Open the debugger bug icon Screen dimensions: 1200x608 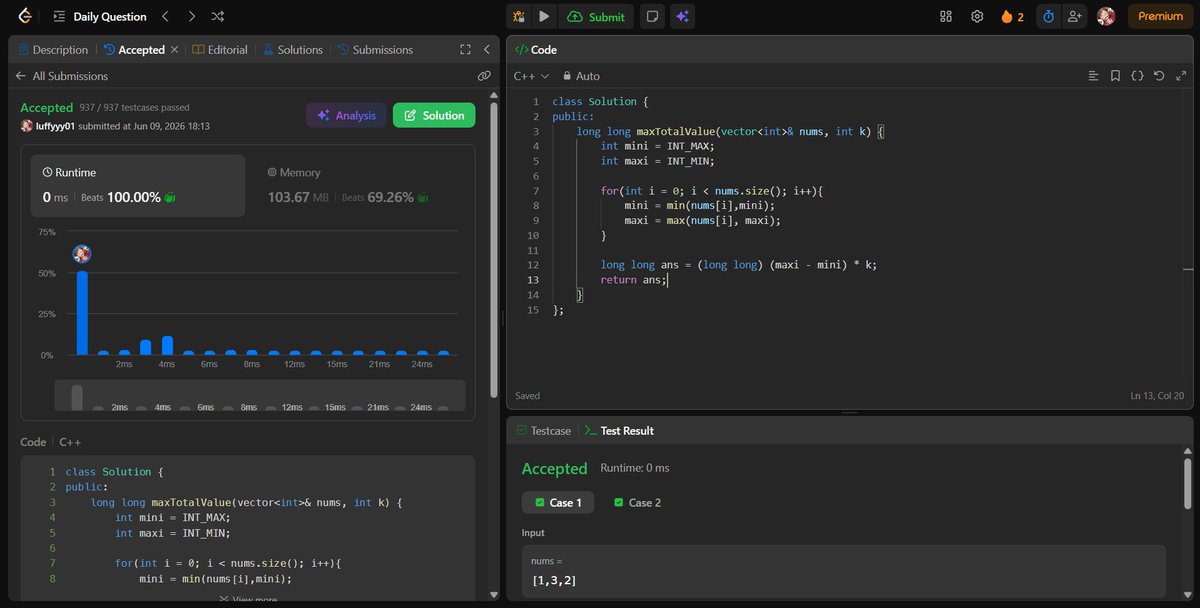tap(519, 16)
